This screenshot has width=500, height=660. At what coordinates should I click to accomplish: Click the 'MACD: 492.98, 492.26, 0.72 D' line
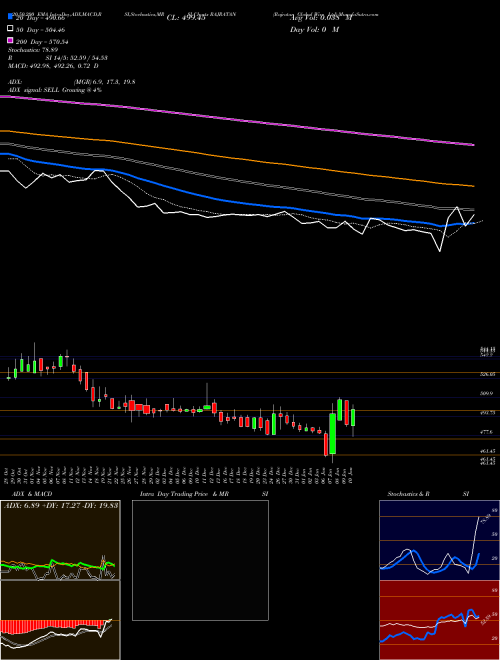pos(53,66)
